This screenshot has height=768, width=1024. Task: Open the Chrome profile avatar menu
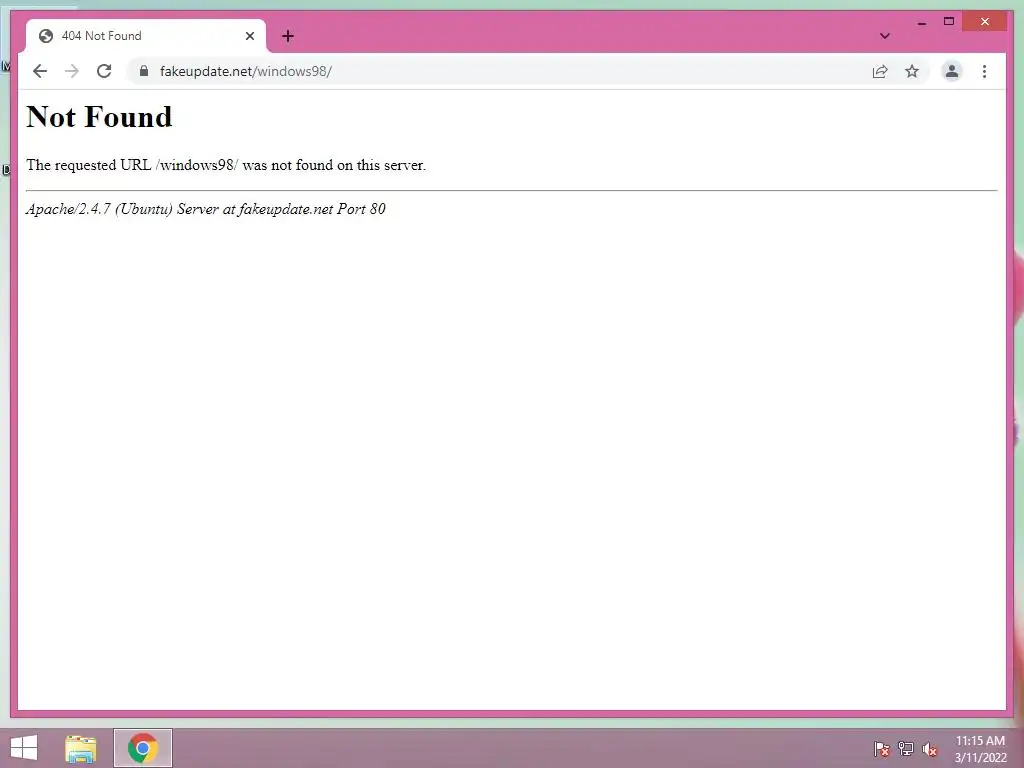tap(952, 71)
